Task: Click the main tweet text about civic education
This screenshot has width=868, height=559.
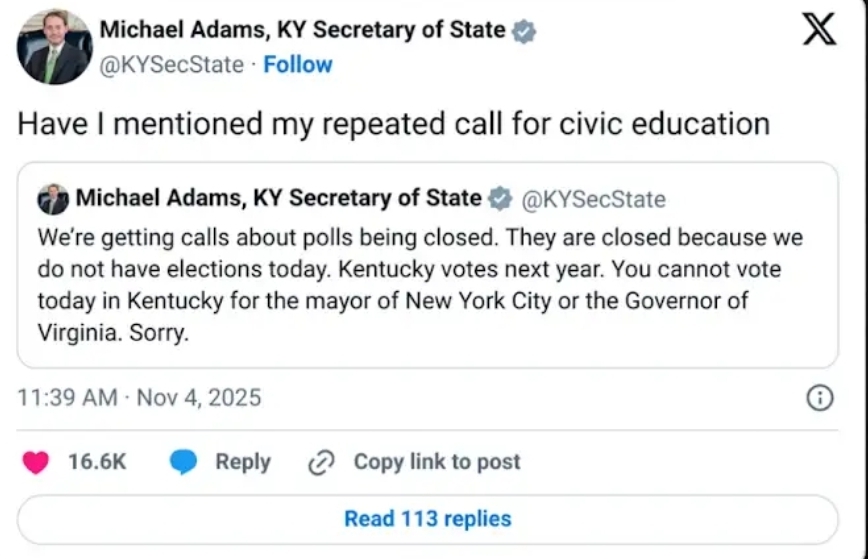Action: [394, 123]
